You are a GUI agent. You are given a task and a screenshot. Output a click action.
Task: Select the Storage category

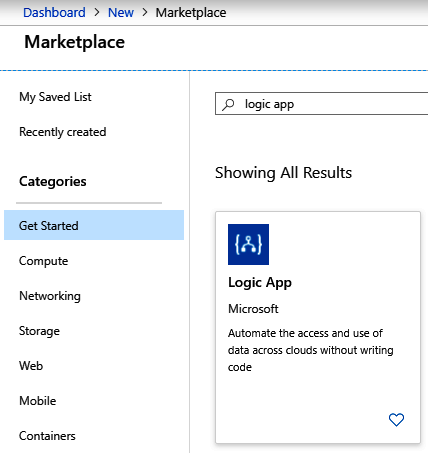[39, 331]
